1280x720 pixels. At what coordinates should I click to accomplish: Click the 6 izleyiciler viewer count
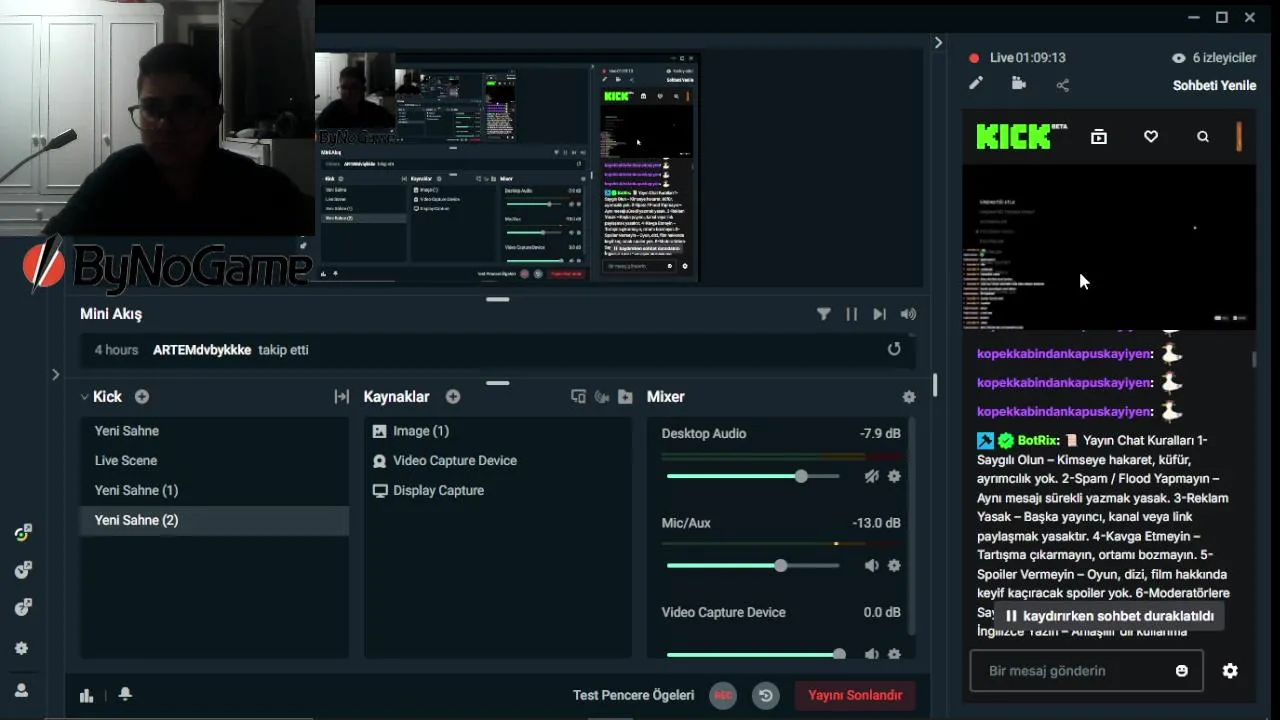click(x=1213, y=58)
